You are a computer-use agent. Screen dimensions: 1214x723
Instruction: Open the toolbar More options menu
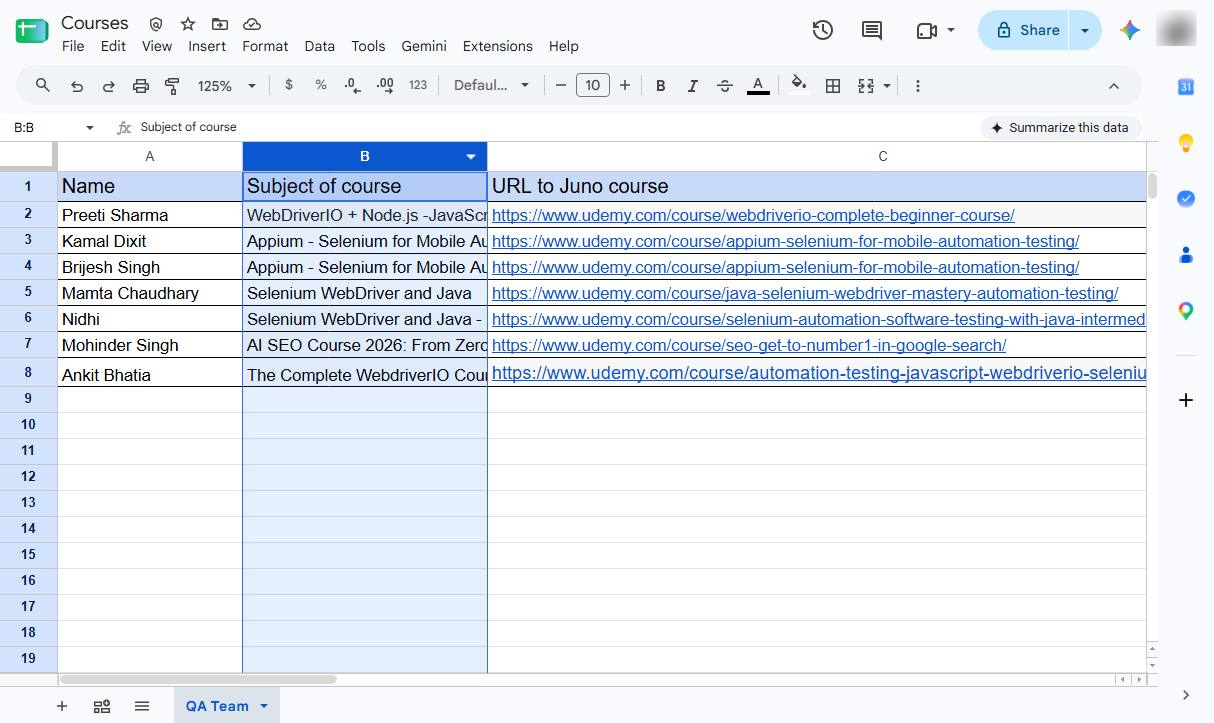(x=918, y=86)
